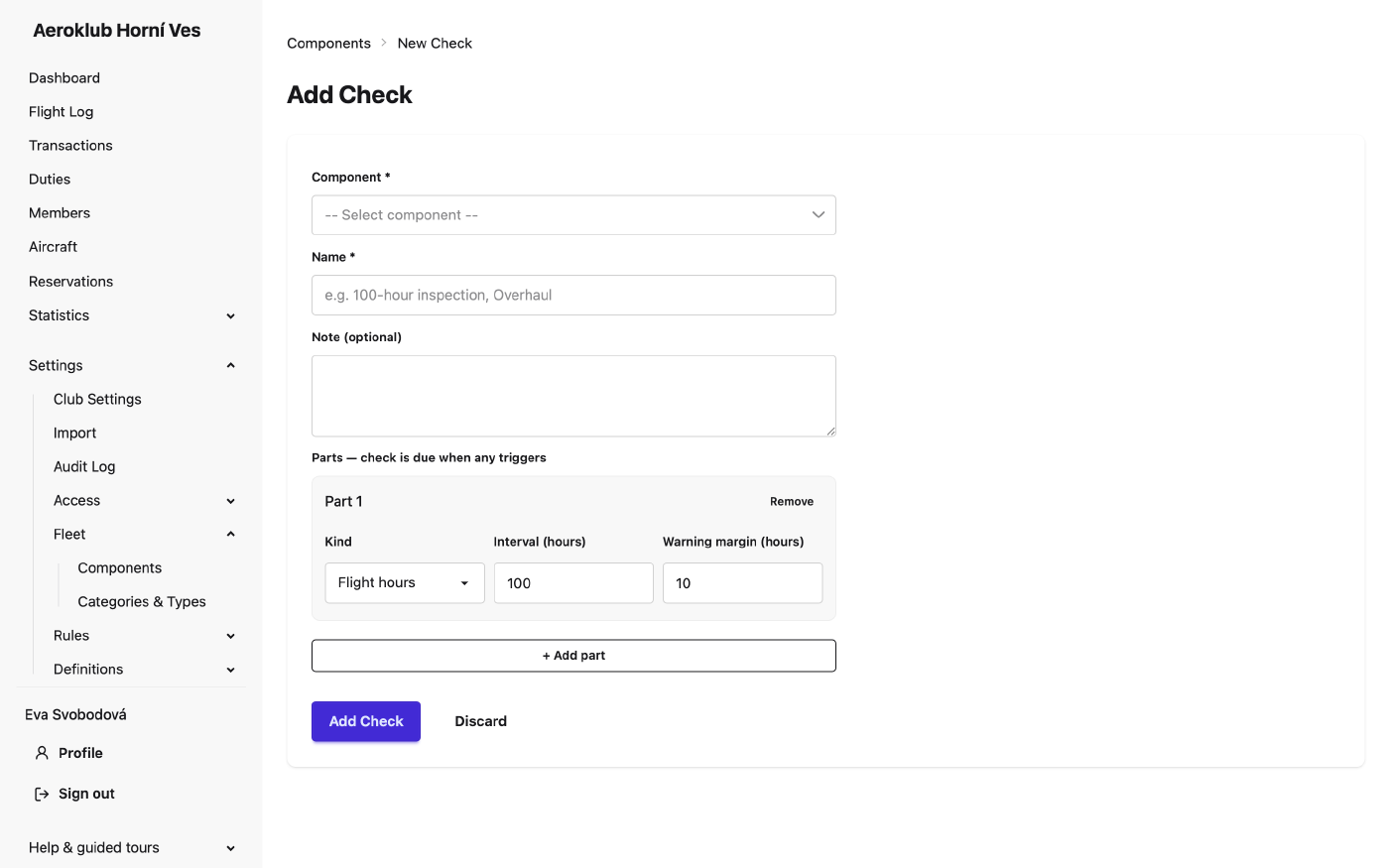Open the Audit Log

(84, 466)
